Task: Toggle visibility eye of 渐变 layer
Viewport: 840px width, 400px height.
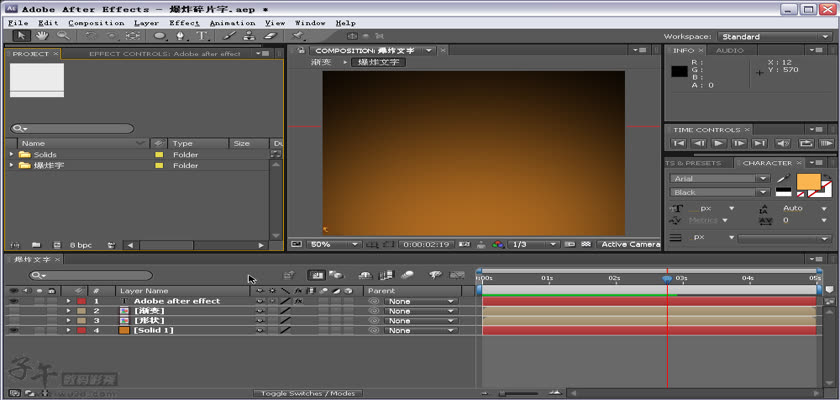Action: click(13, 311)
